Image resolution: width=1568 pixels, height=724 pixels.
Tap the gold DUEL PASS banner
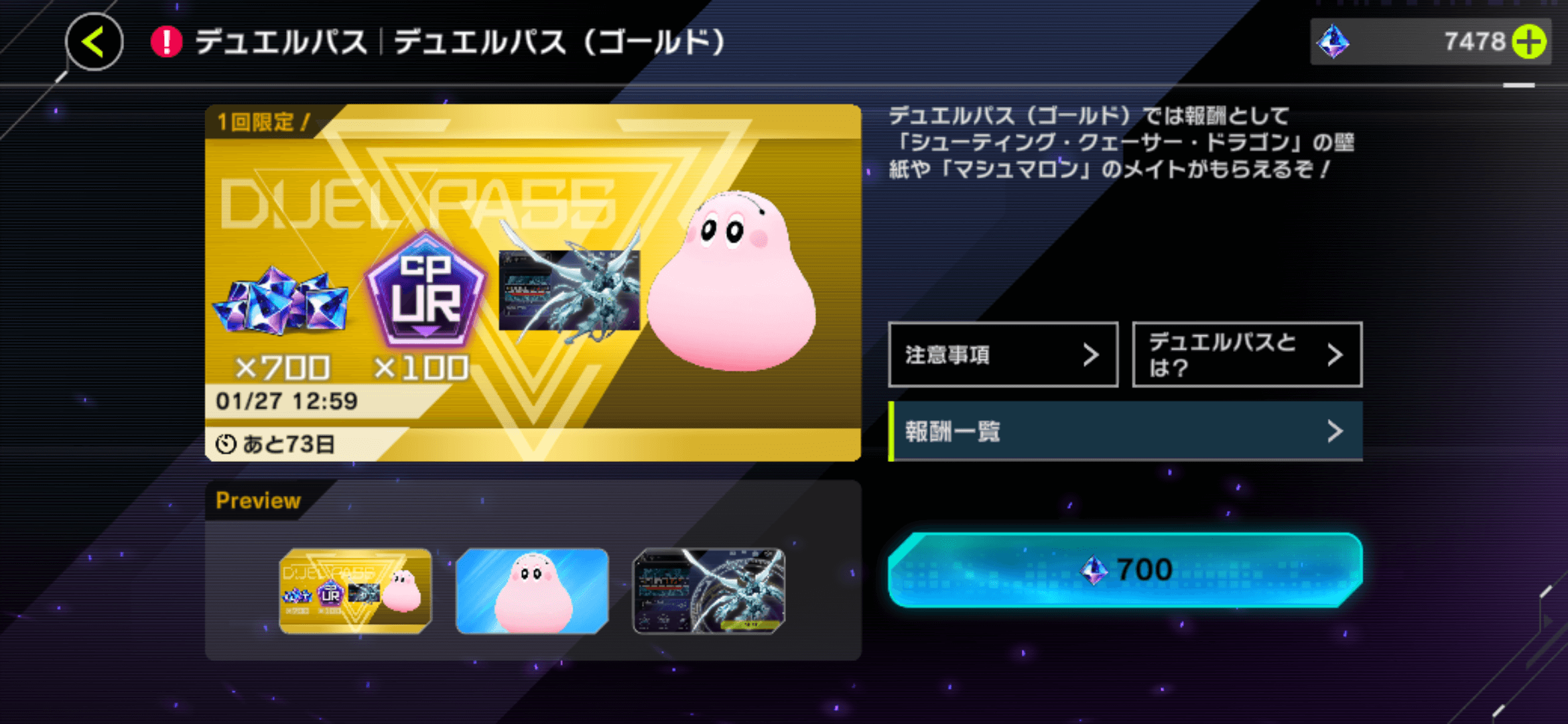coord(533,282)
